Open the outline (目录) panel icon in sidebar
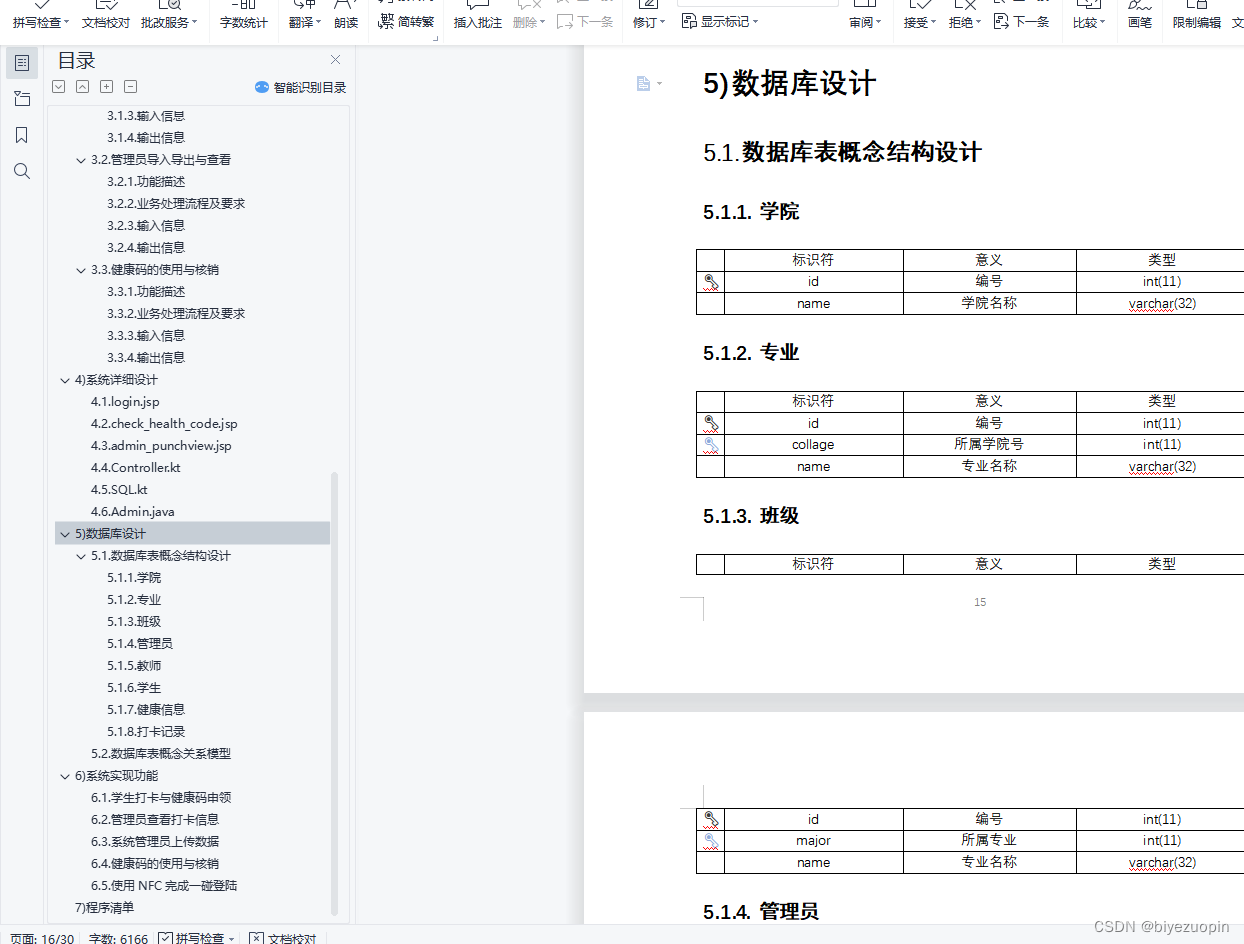Image resolution: width=1244 pixels, height=944 pixels. (22, 63)
